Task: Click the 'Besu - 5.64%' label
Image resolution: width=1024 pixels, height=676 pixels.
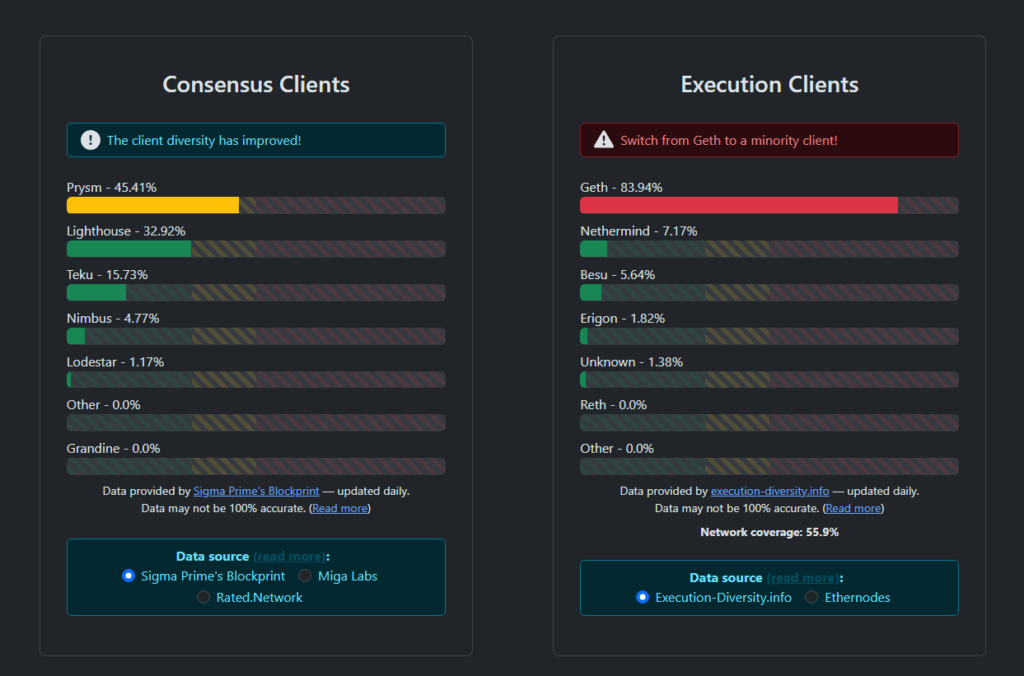Action: [618, 275]
